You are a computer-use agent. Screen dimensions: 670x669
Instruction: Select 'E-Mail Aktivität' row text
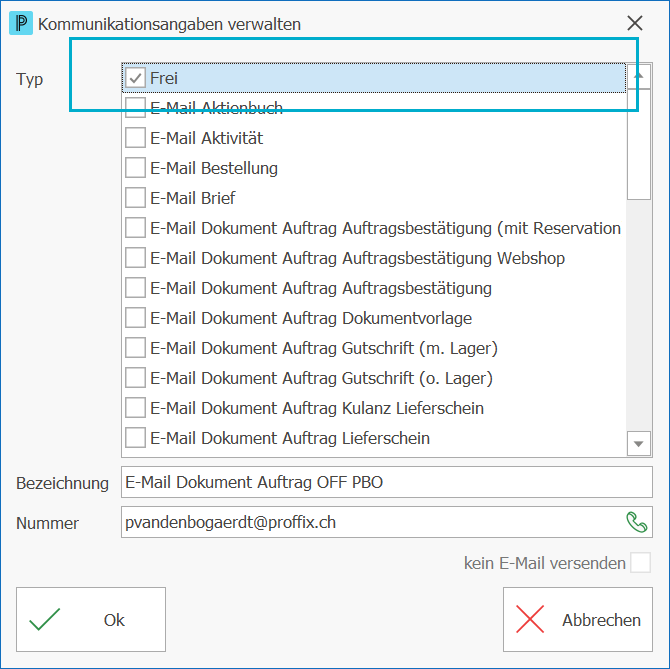tap(207, 138)
